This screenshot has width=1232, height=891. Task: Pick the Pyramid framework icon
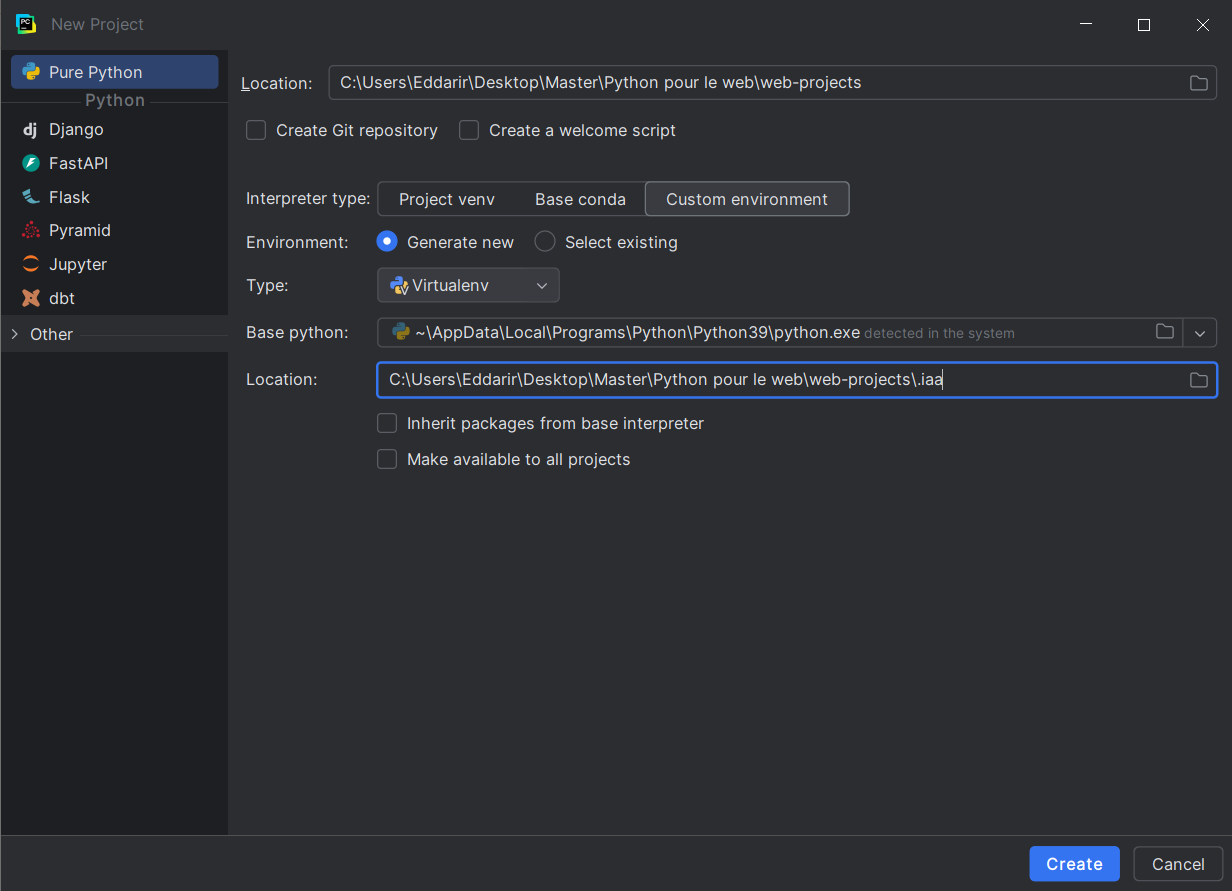tap(31, 230)
